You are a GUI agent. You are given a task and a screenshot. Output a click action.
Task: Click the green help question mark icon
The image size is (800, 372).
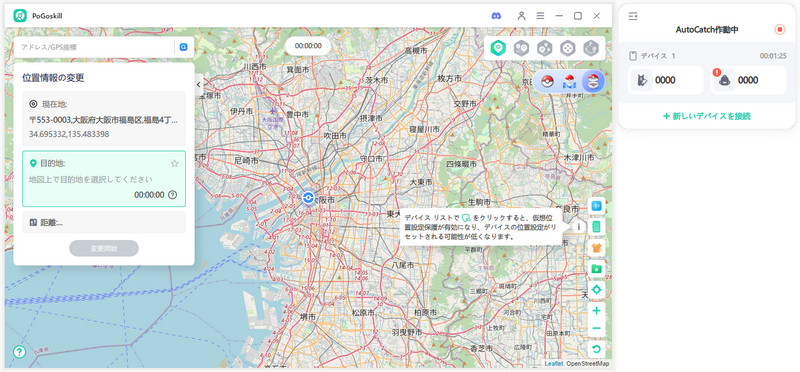click(19, 352)
